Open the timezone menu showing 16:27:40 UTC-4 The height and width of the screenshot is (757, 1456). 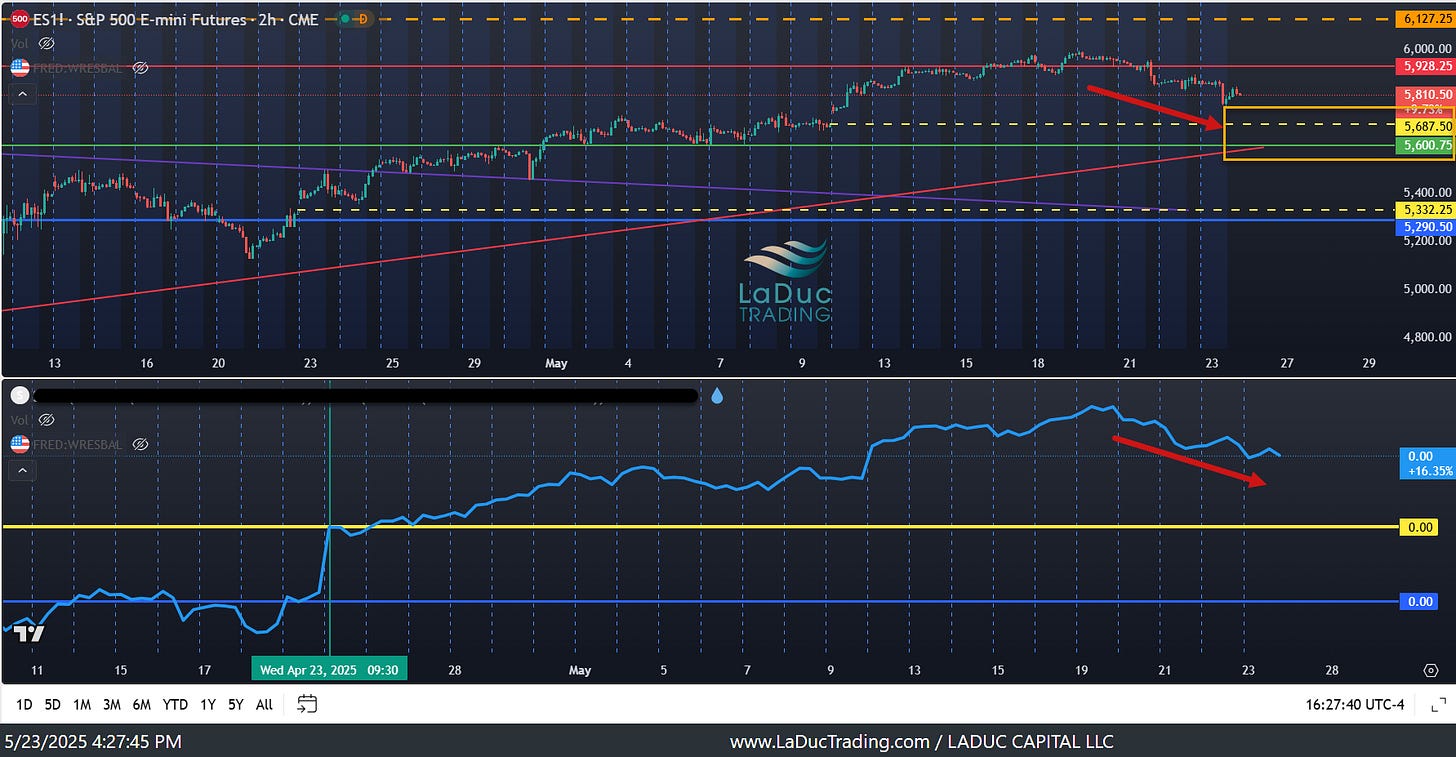1354,705
